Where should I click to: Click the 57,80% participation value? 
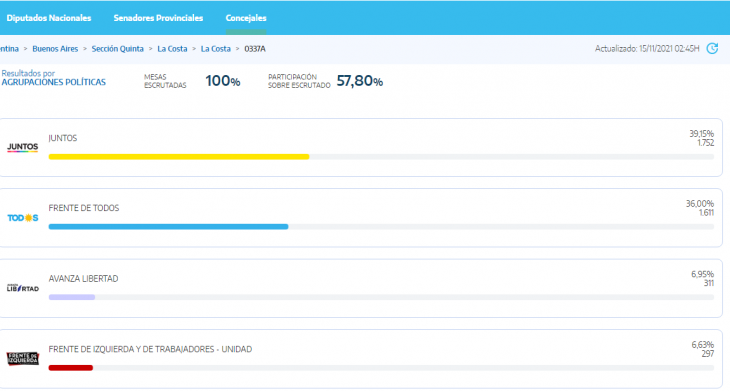pos(359,81)
